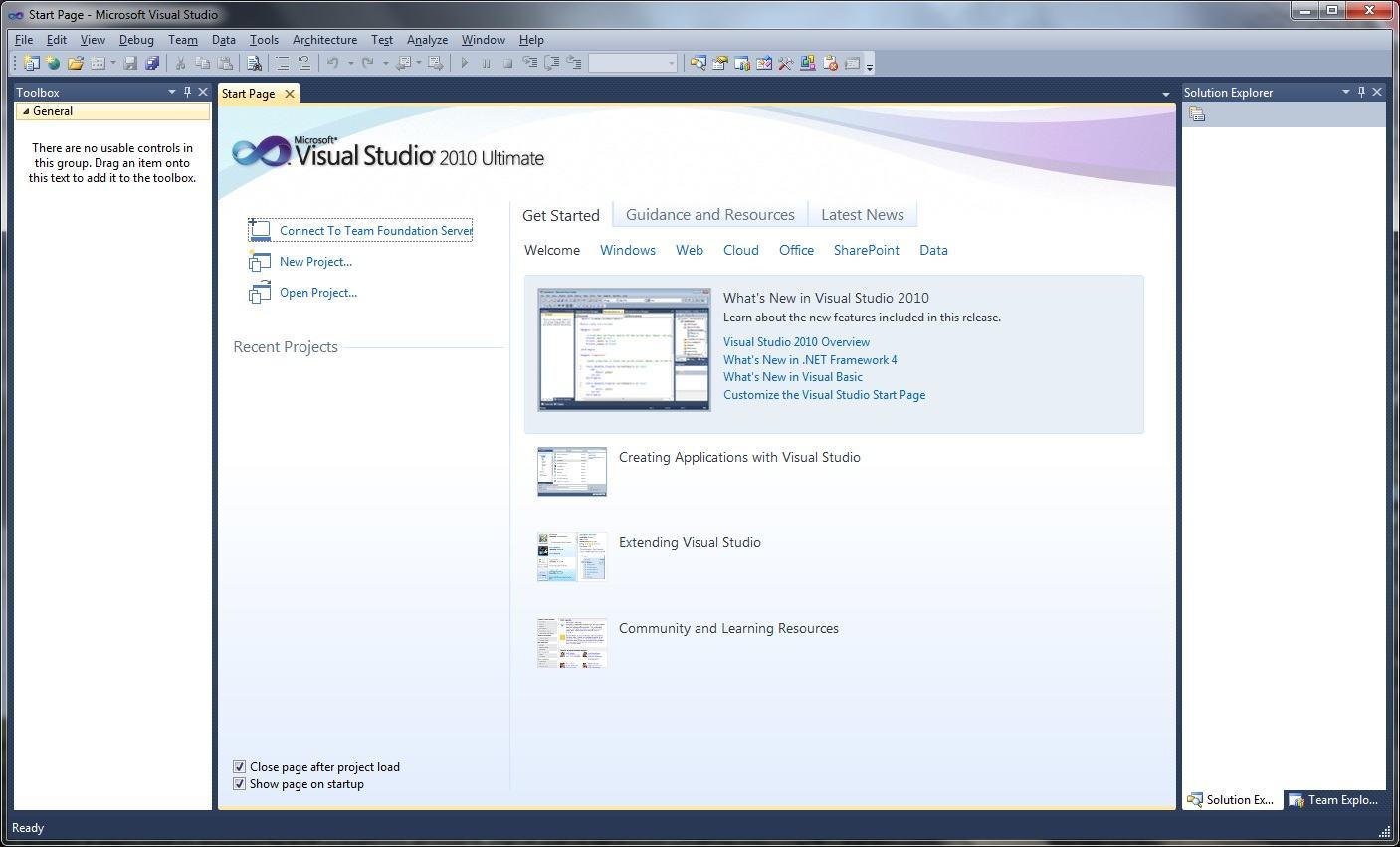The height and width of the screenshot is (847, 1400).
Task: Open 'Connect To Team Foundation Server'
Action: (375, 230)
